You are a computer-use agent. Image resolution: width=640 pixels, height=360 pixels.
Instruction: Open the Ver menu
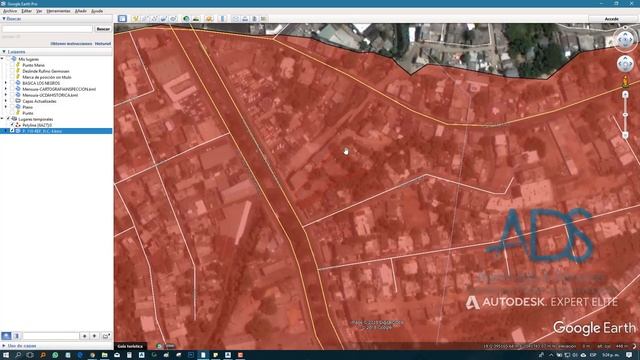(39, 11)
